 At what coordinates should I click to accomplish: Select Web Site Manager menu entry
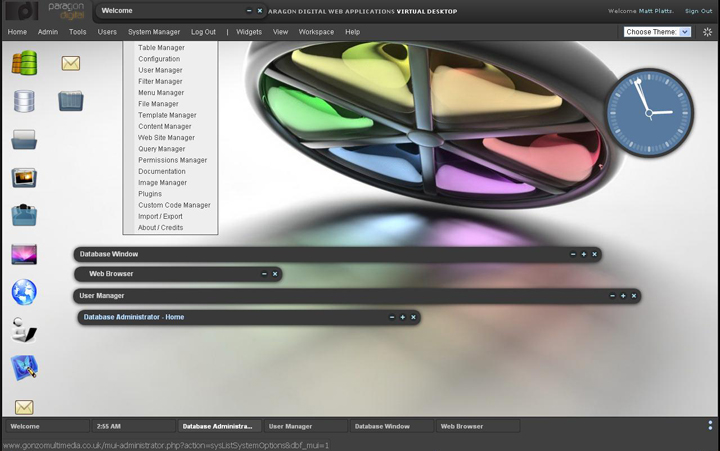166,138
